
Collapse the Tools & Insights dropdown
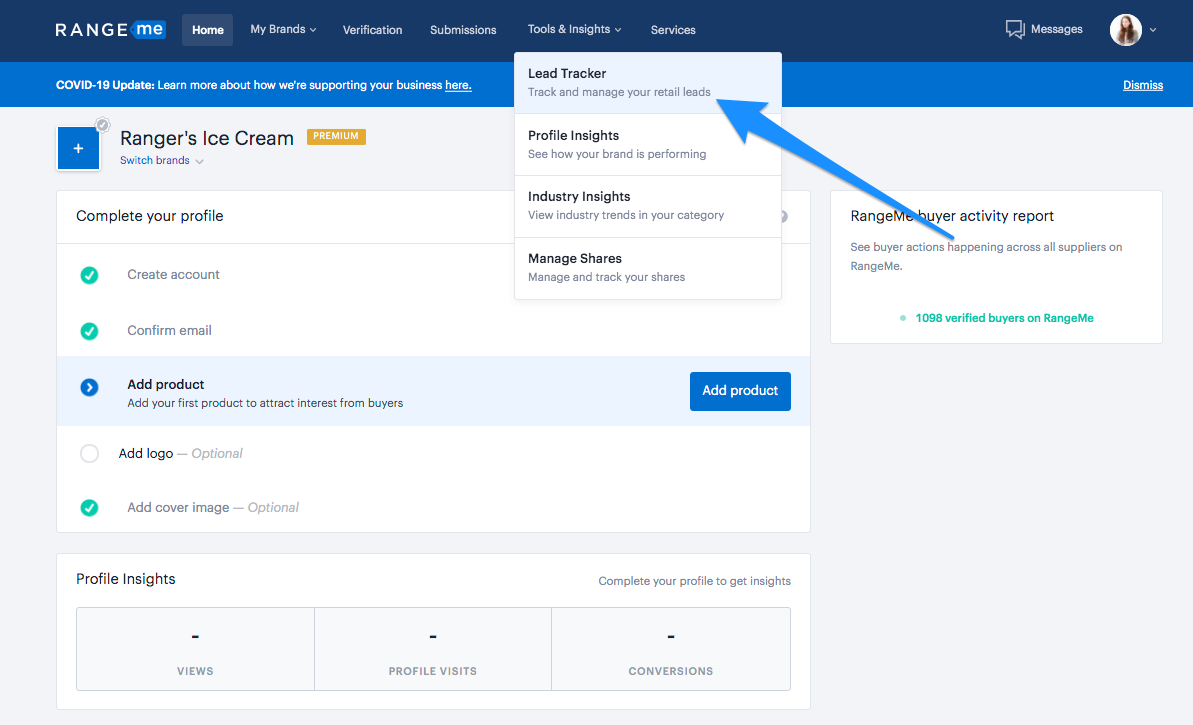click(x=574, y=30)
